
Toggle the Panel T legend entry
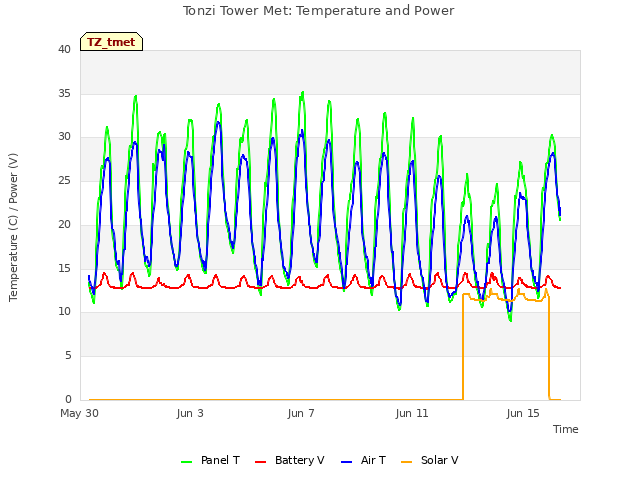coord(210,460)
